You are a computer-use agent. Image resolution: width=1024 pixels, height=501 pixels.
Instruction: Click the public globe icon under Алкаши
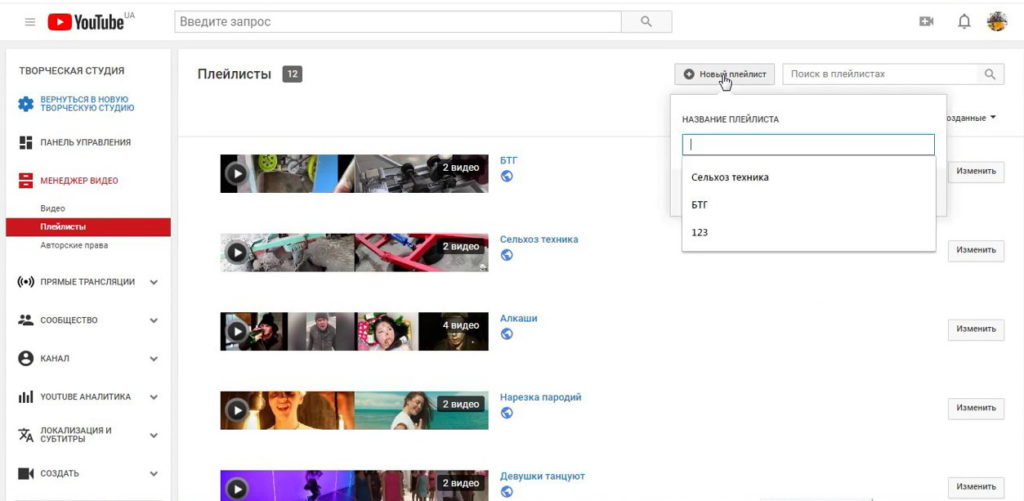pos(507,334)
